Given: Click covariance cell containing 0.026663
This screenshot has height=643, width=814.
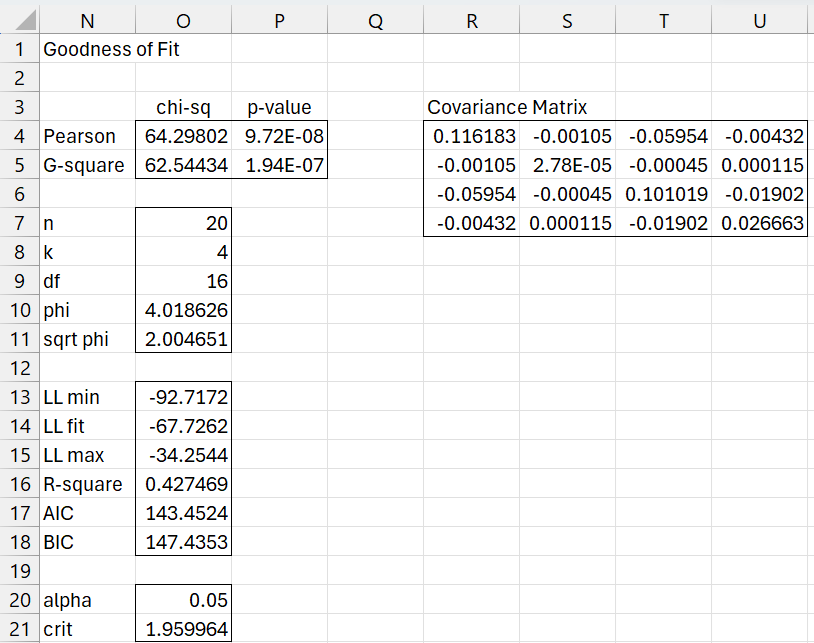Looking at the screenshot, I should tap(760, 223).
